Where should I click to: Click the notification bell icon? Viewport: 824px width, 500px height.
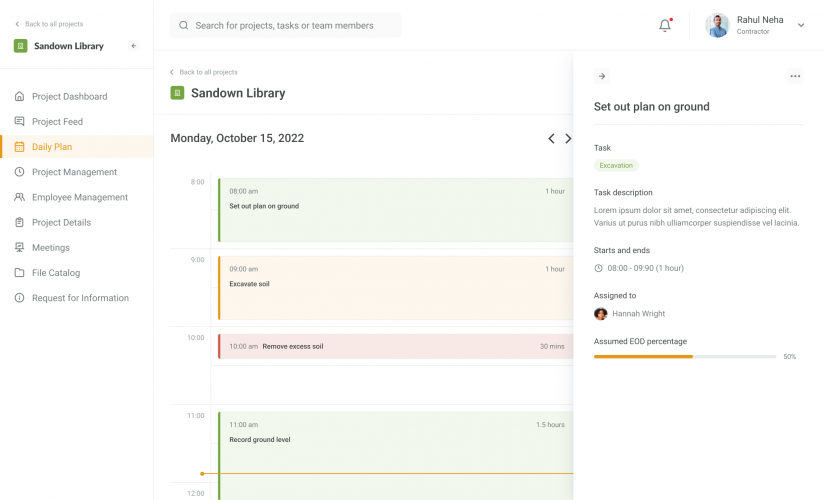pos(665,25)
